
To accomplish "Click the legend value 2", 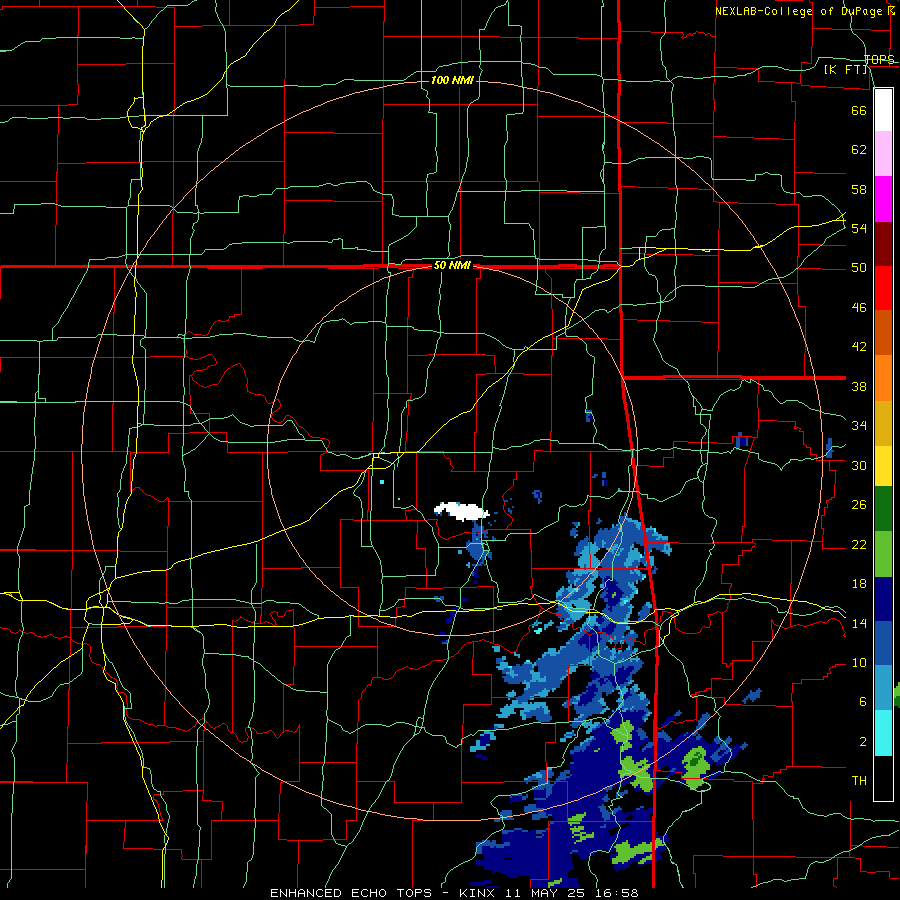I will coord(862,742).
